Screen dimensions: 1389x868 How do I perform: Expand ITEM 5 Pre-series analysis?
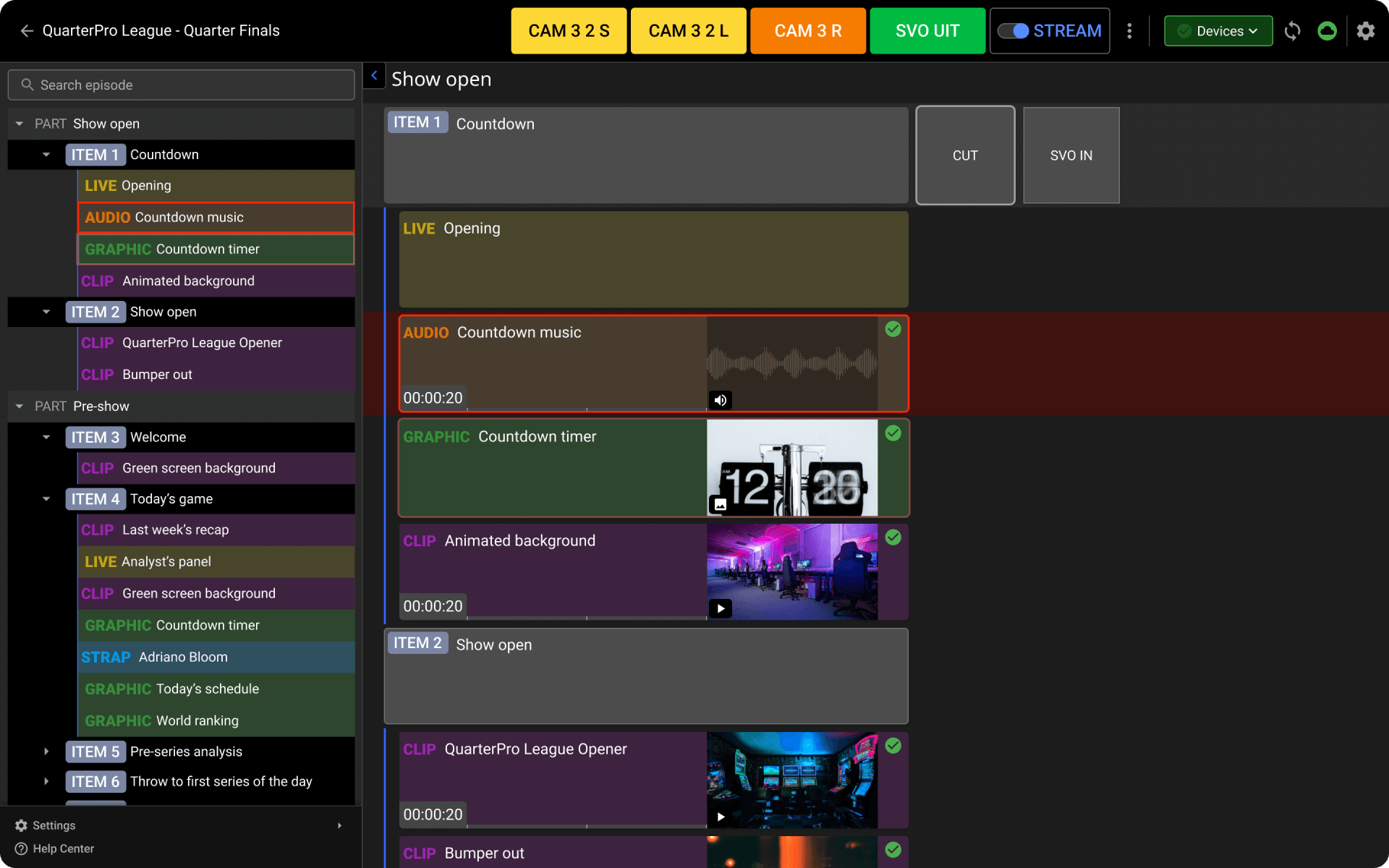(46, 752)
